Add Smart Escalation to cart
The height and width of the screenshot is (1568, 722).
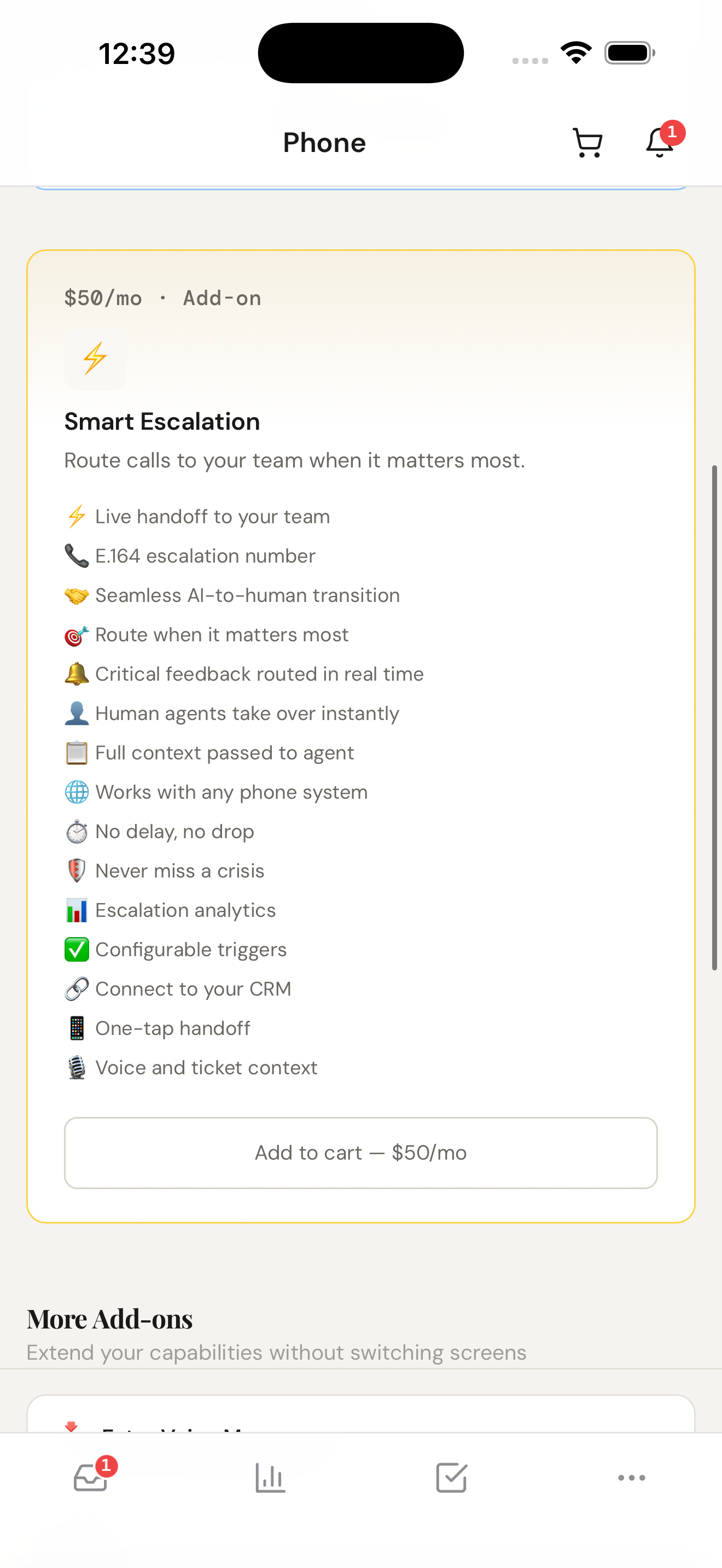click(x=360, y=1152)
